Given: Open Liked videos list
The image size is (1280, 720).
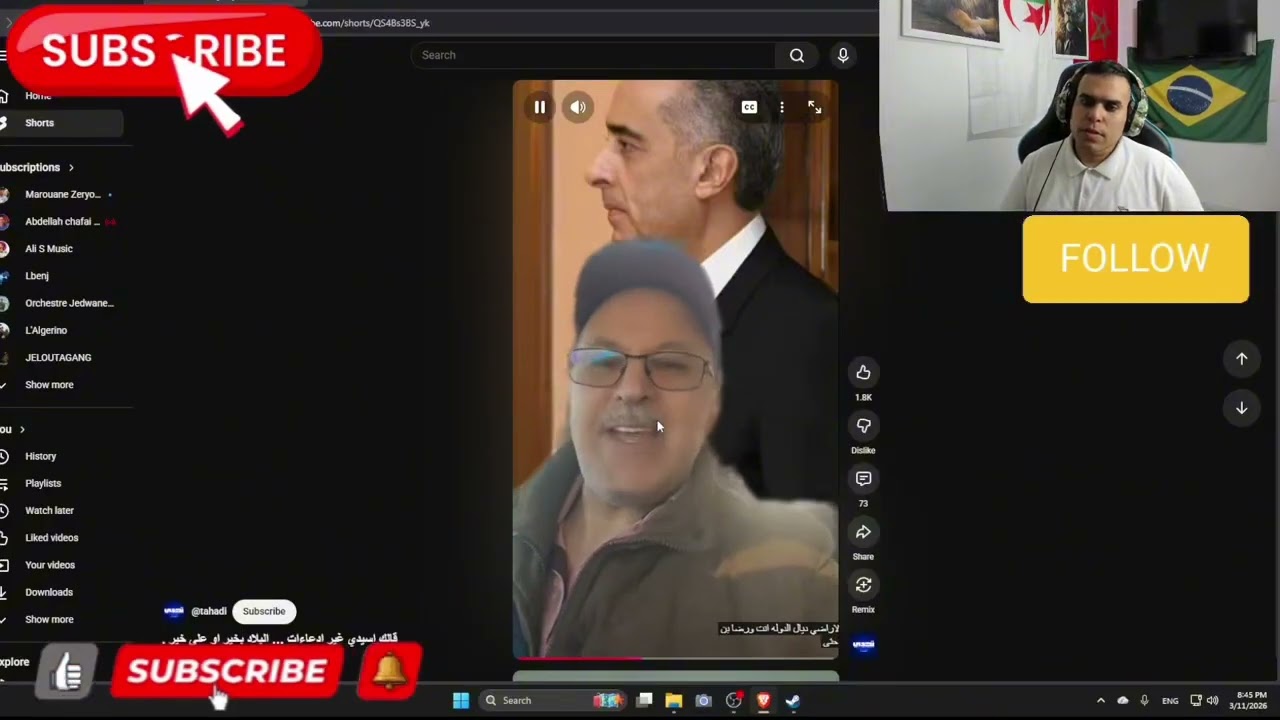Looking at the screenshot, I should coord(52,538).
